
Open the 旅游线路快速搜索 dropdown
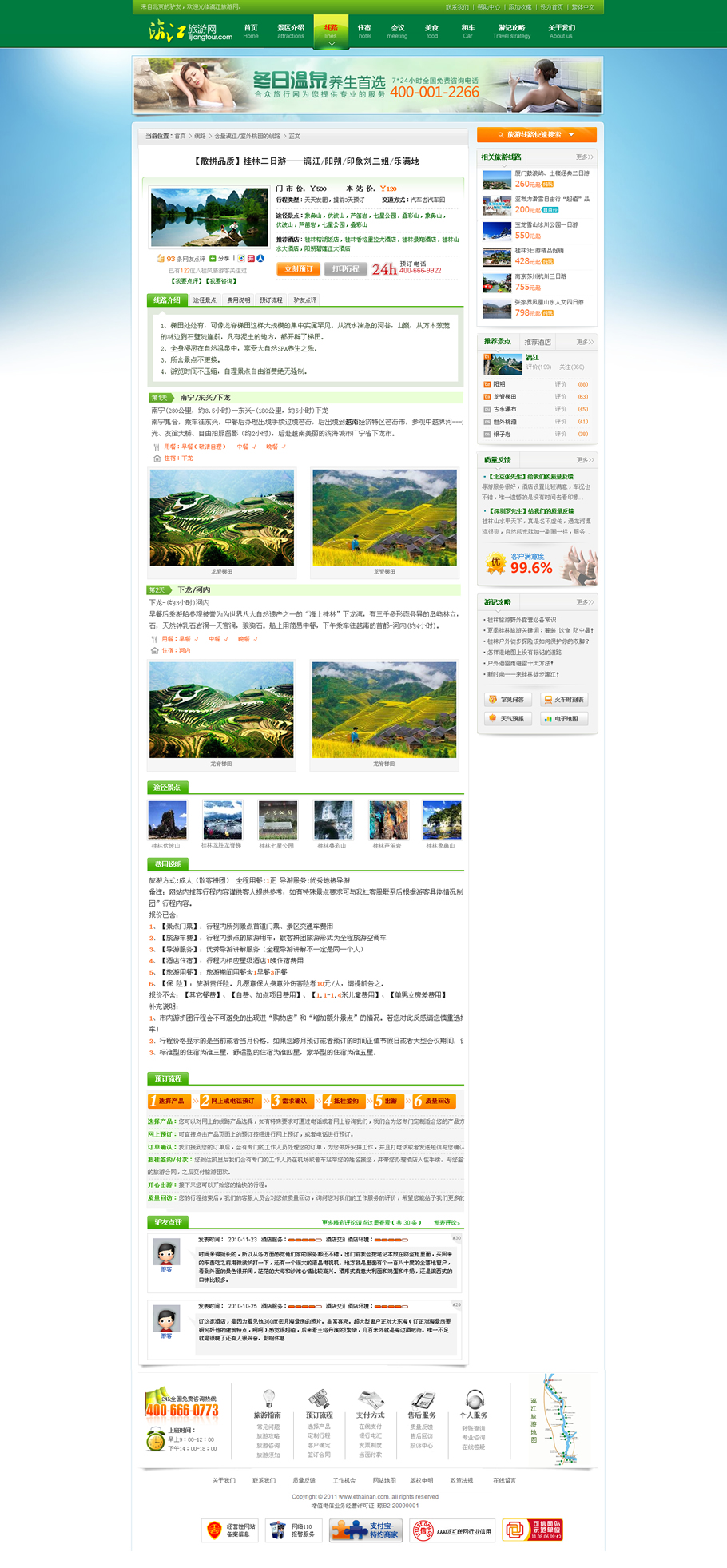click(537, 135)
